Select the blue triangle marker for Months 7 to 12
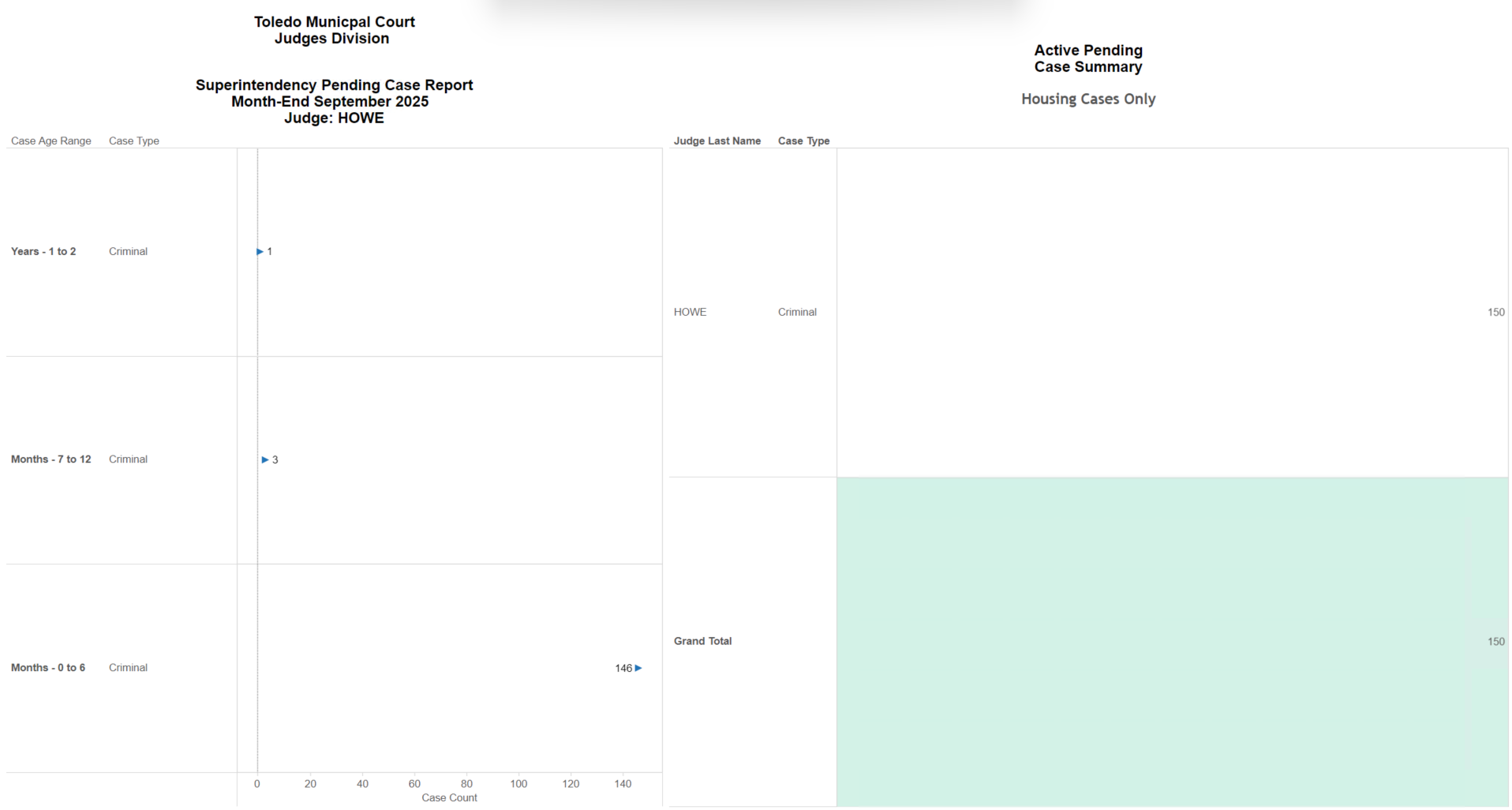Screen dimensions: 1512x810 tap(265, 459)
